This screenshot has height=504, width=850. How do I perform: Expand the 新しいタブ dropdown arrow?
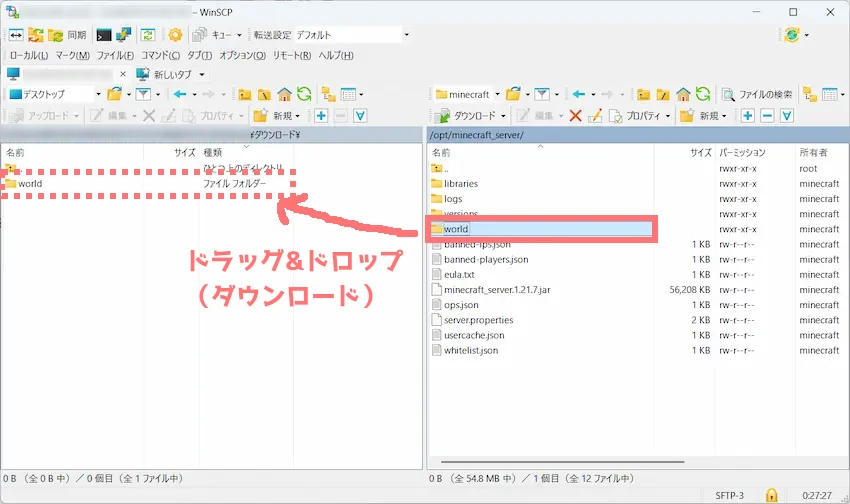(x=202, y=74)
